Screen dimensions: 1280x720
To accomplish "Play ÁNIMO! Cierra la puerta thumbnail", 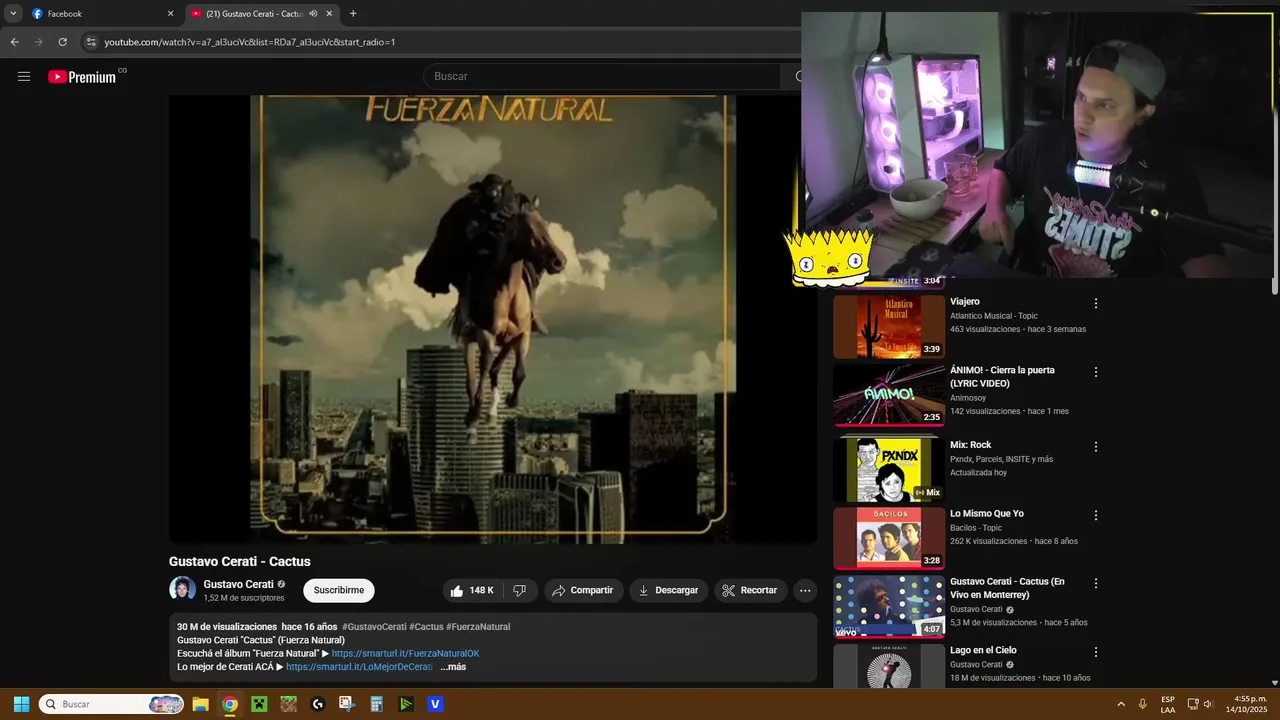I will coord(889,395).
